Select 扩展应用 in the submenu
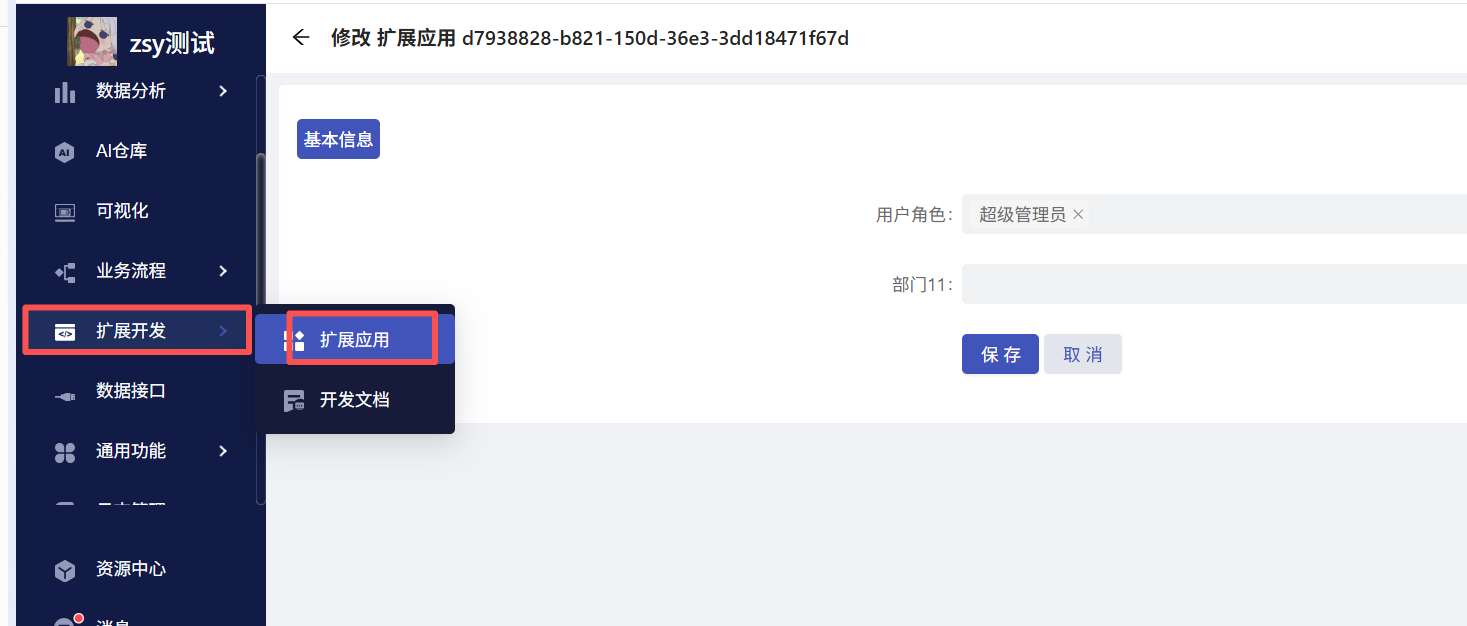The width and height of the screenshot is (1467, 626). pos(355,340)
